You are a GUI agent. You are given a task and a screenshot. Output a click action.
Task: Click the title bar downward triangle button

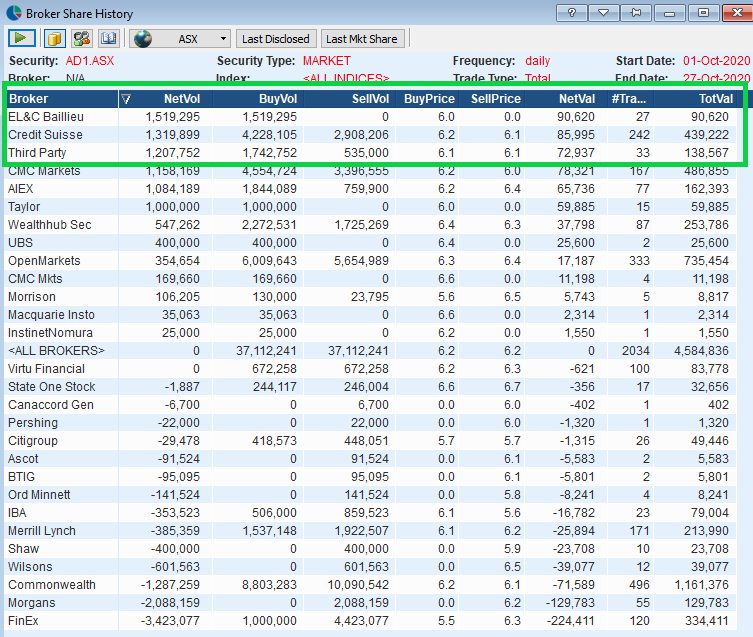click(x=604, y=13)
